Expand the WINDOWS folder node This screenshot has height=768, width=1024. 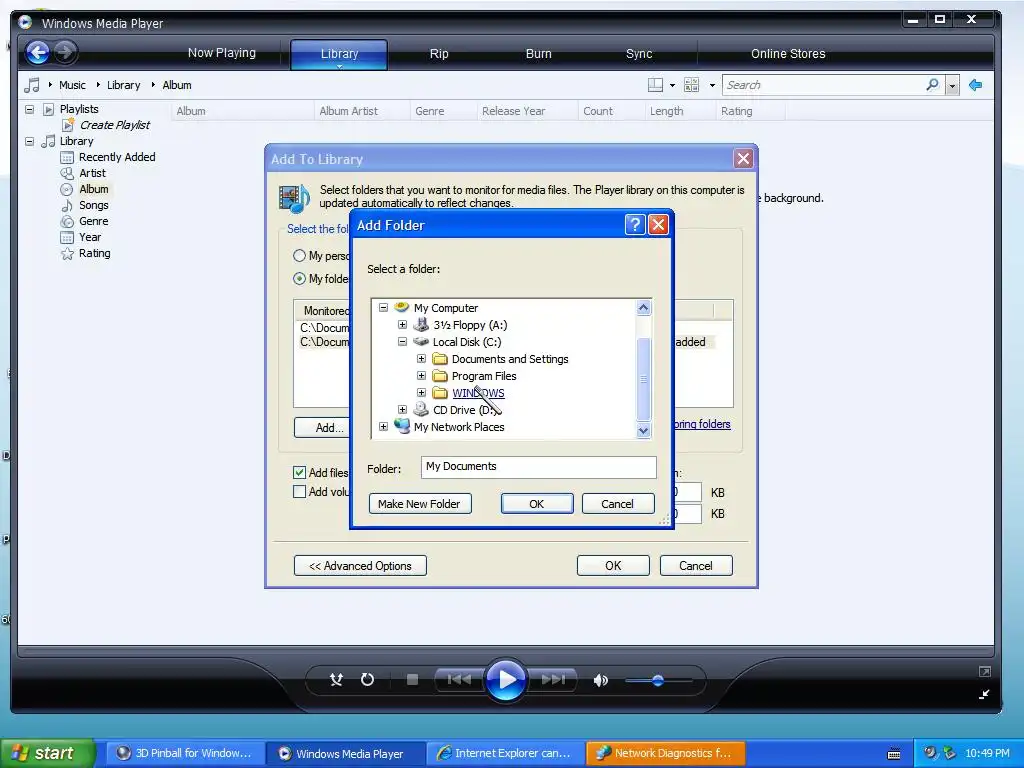(x=421, y=392)
